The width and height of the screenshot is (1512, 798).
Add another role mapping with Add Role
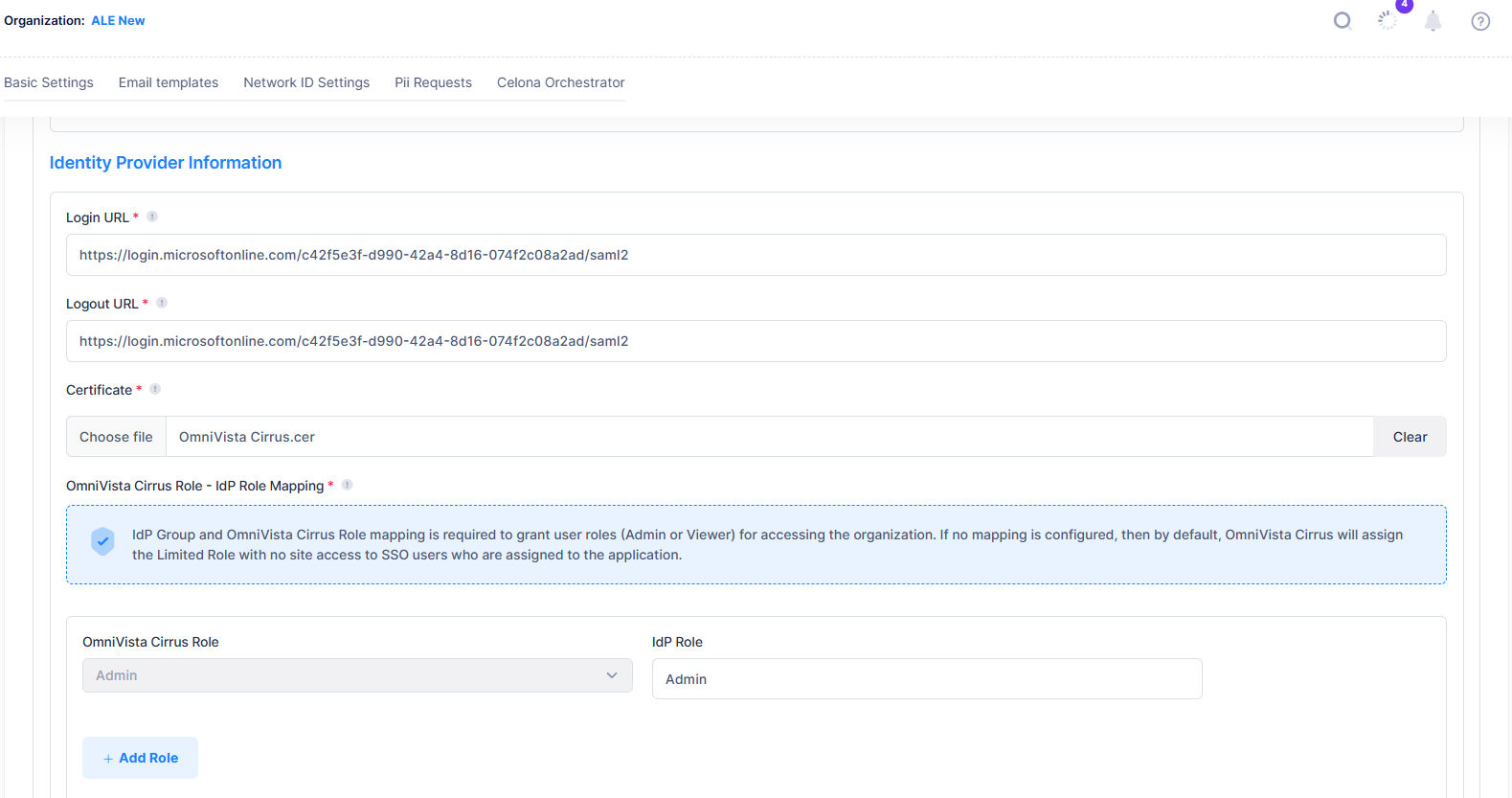pyautogui.click(x=140, y=758)
